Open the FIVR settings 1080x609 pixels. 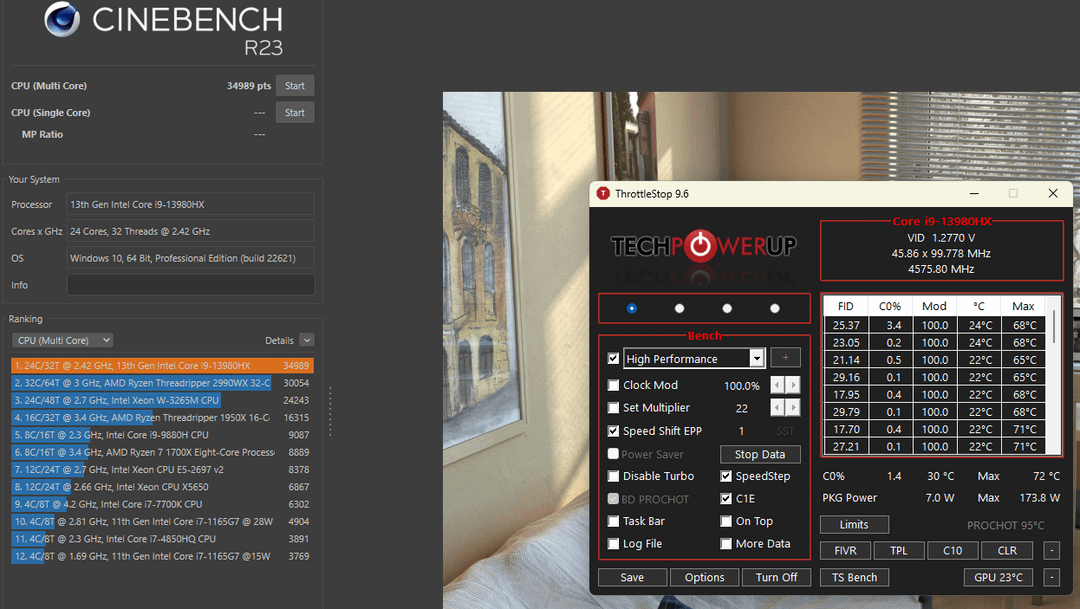[845, 551]
